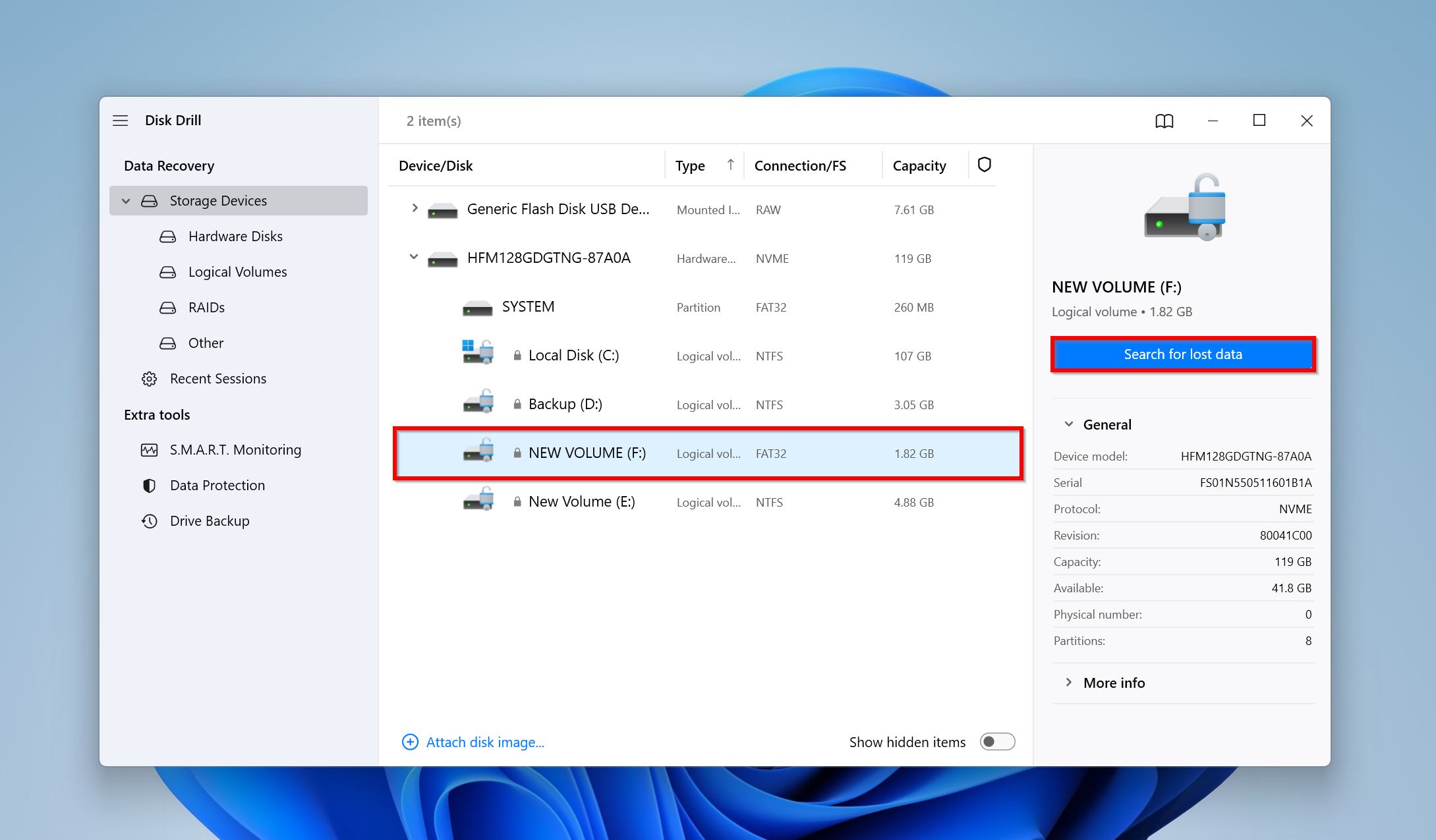The image size is (1436, 840).
Task: Click the Recent Sessions gear icon
Action: pyautogui.click(x=150, y=379)
